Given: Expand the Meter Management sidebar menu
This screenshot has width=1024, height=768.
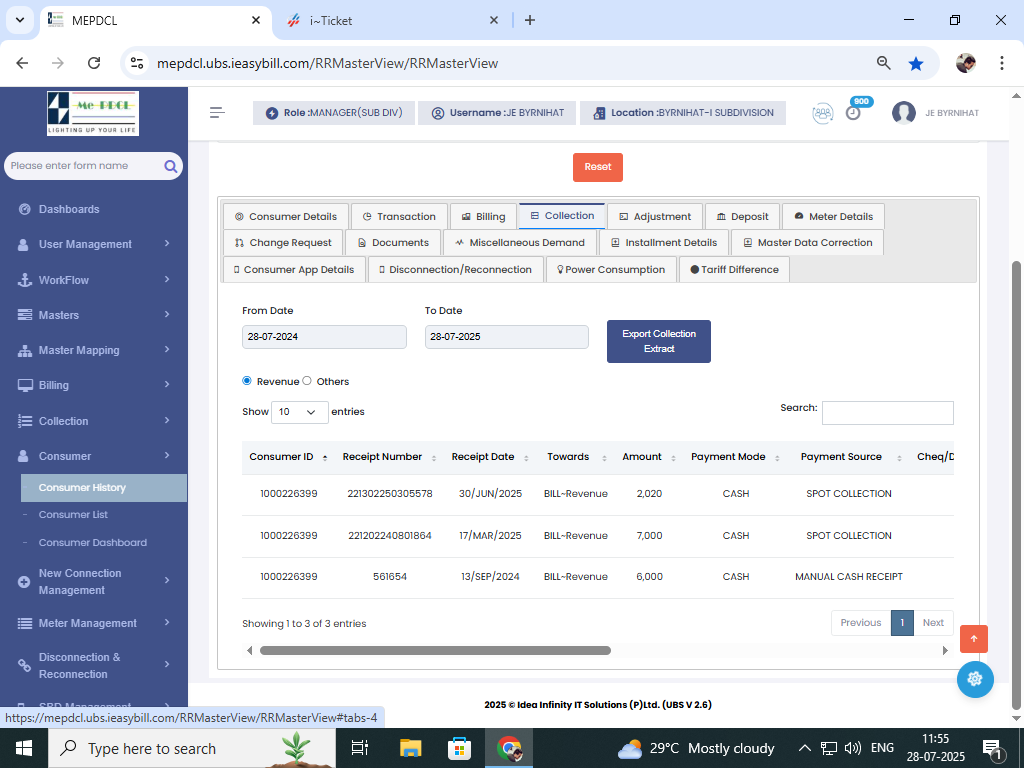Looking at the screenshot, I should tap(94, 623).
